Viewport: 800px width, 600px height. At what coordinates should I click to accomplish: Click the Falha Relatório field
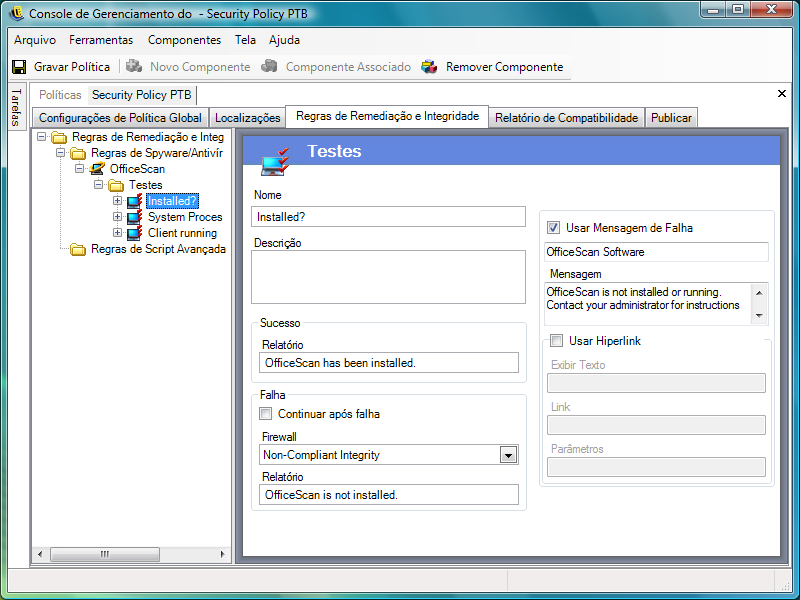point(389,495)
